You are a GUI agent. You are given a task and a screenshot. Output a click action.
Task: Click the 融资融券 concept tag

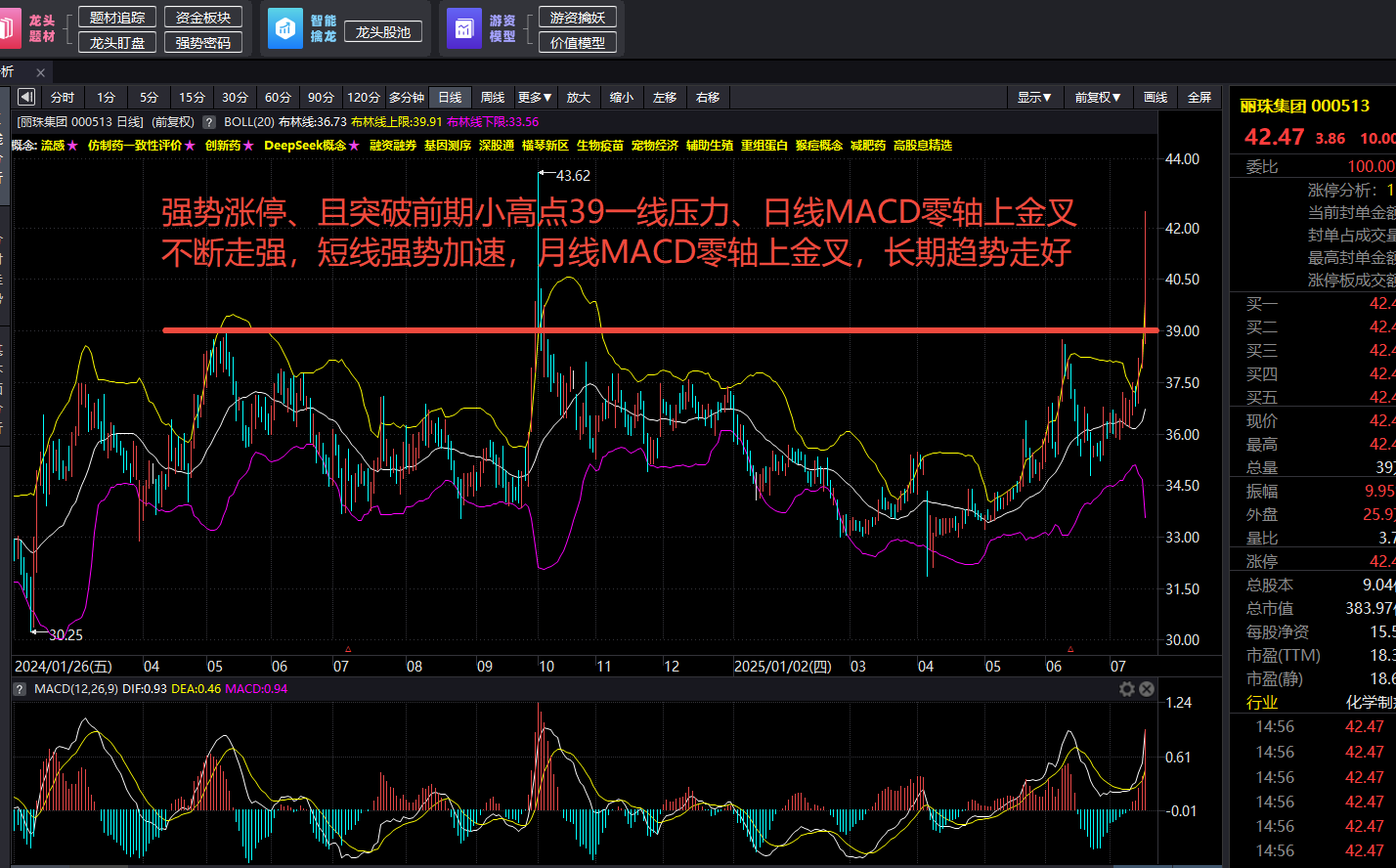click(393, 146)
